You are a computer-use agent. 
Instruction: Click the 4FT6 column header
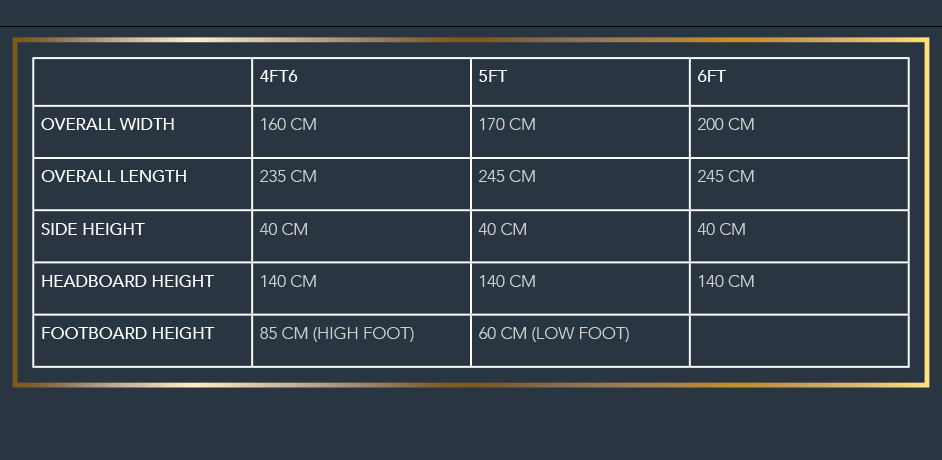[x=278, y=77]
